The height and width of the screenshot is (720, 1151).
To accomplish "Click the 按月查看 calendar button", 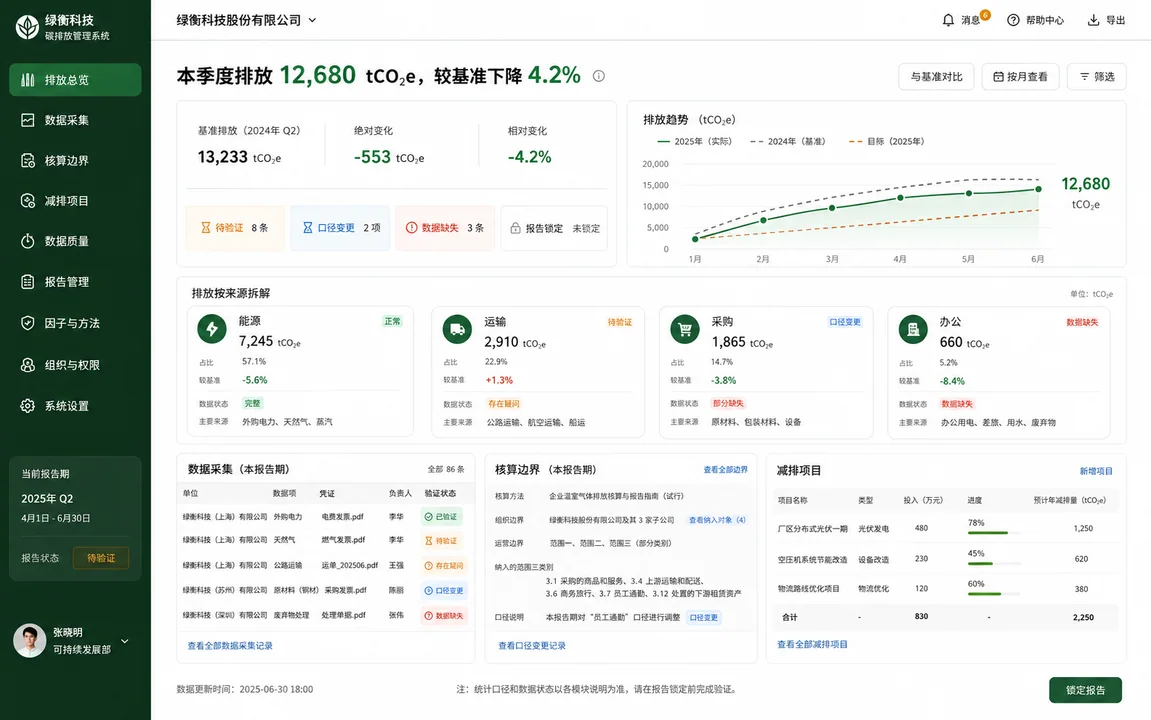I will (1020, 76).
